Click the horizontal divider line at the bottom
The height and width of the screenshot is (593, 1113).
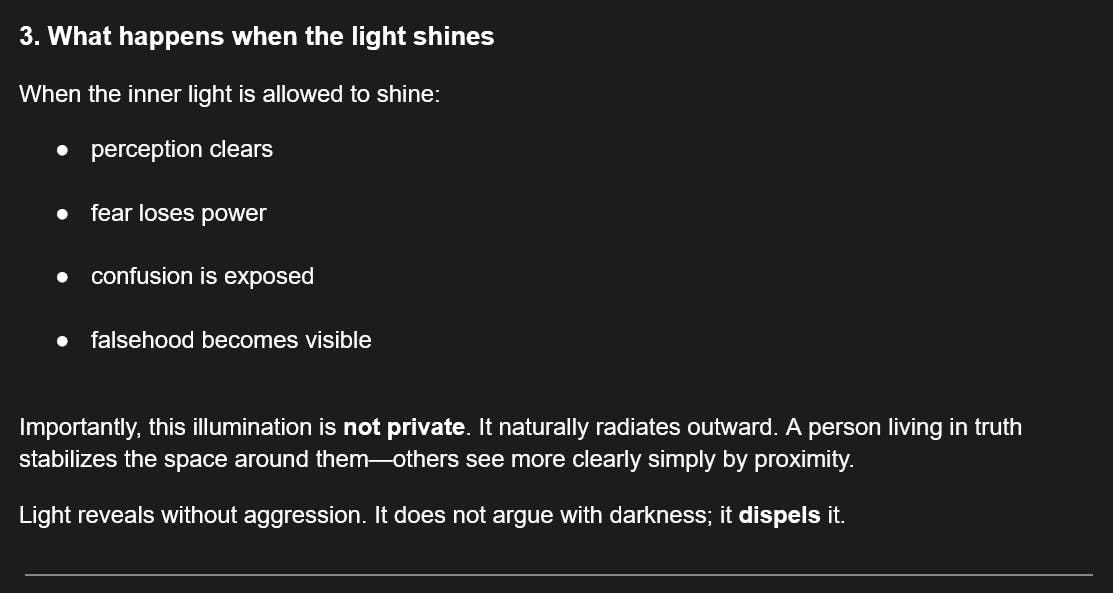point(558,575)
